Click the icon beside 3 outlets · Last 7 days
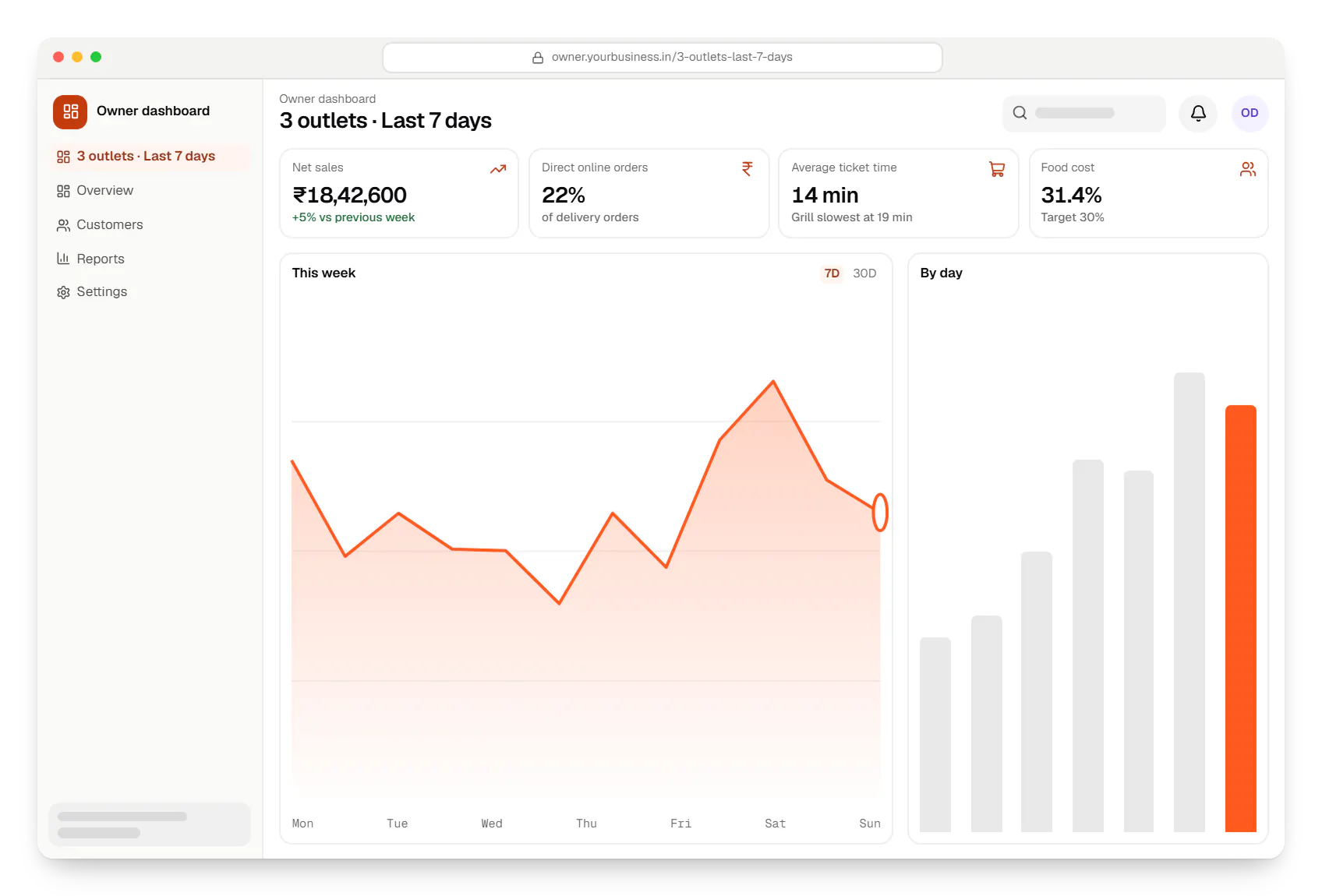Screen dimensions: 1322x896 63,157
